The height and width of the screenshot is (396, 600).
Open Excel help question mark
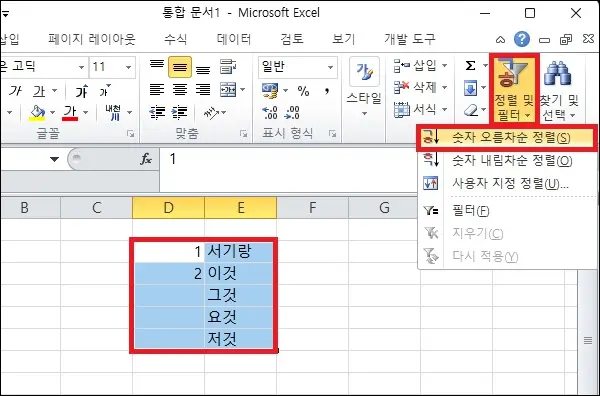522,39
